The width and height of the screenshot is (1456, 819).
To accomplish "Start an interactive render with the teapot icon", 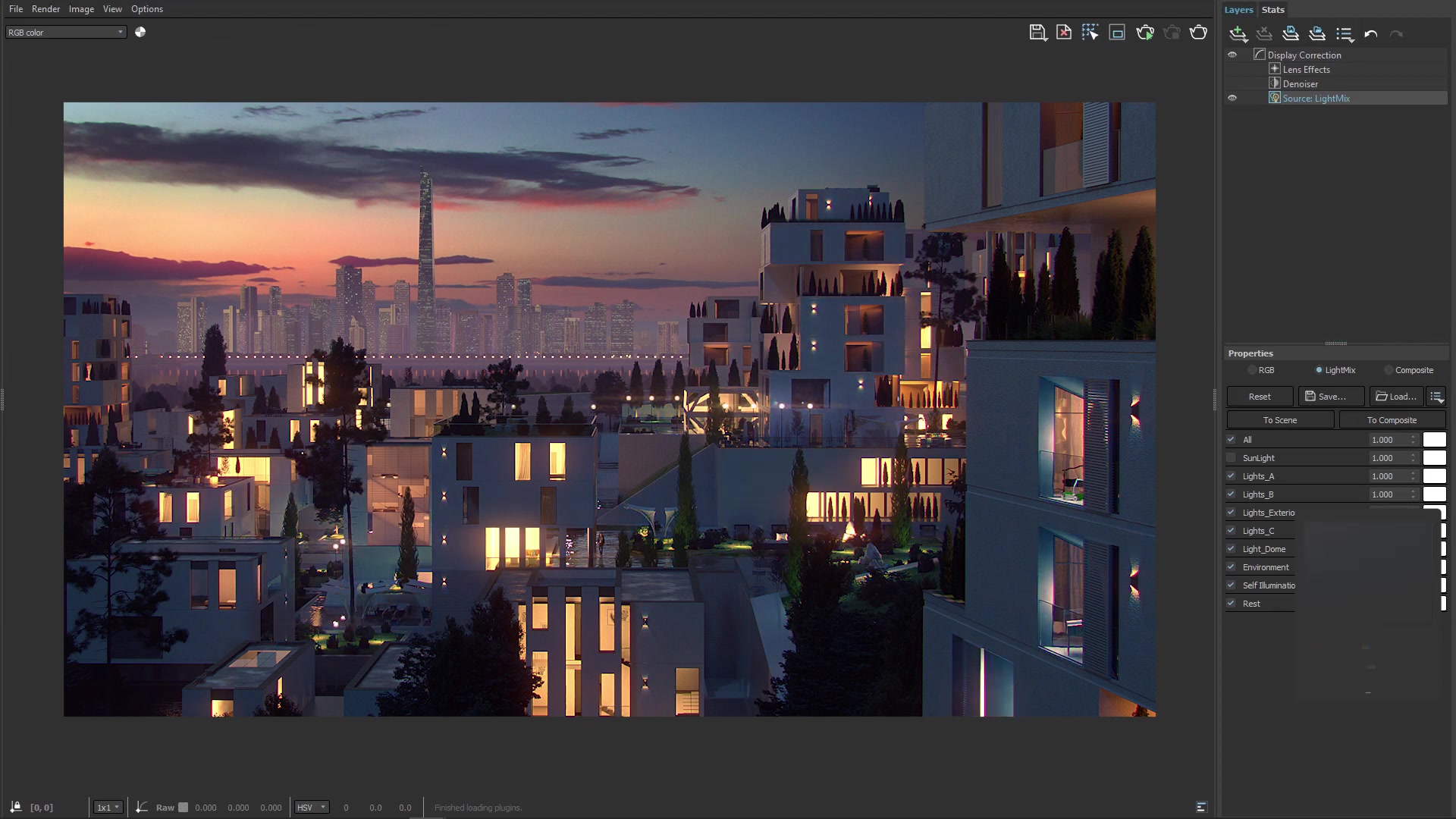I will click(x=1145, y=32).
